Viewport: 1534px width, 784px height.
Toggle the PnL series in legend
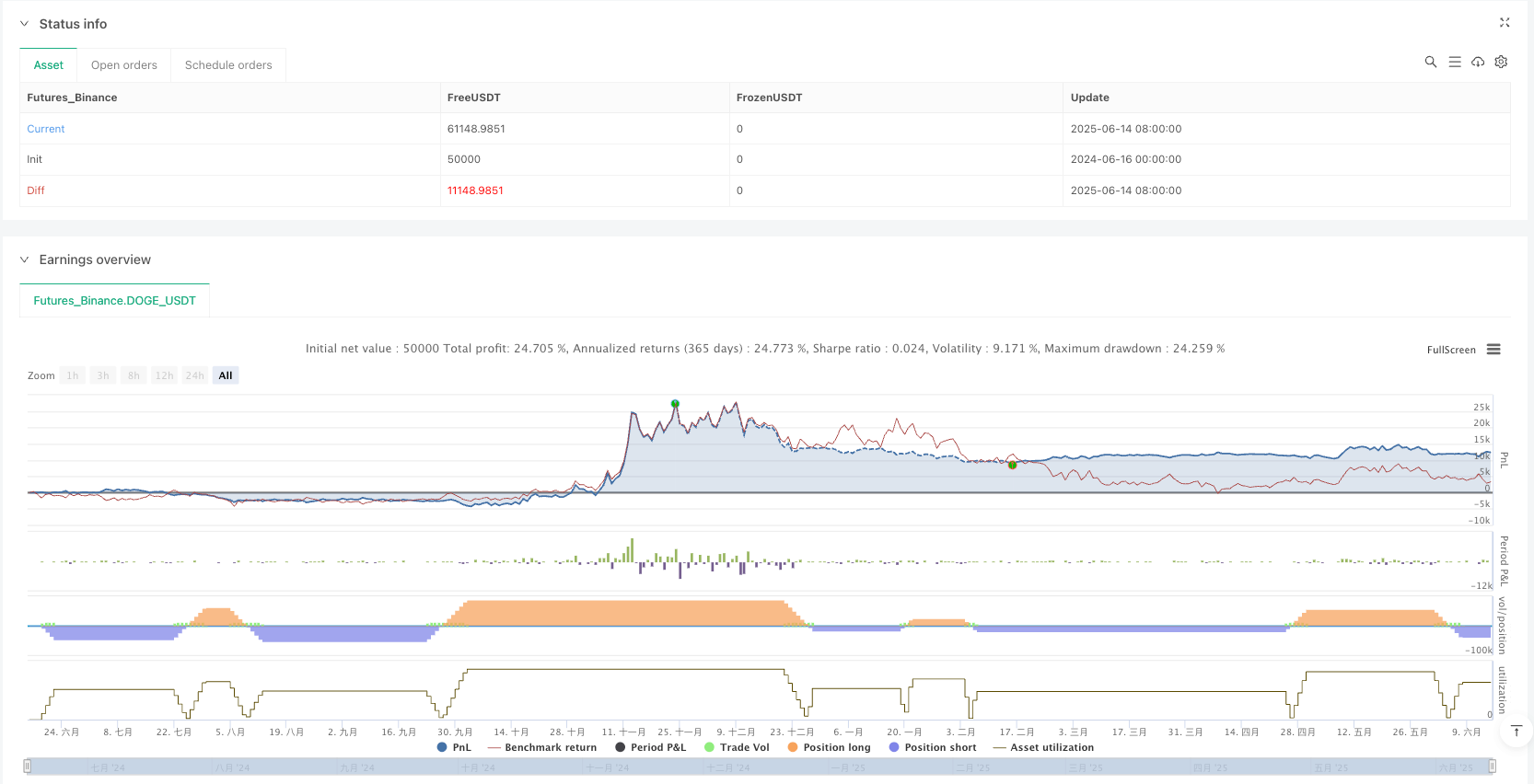pyautogui.click(x=454, y=747)
